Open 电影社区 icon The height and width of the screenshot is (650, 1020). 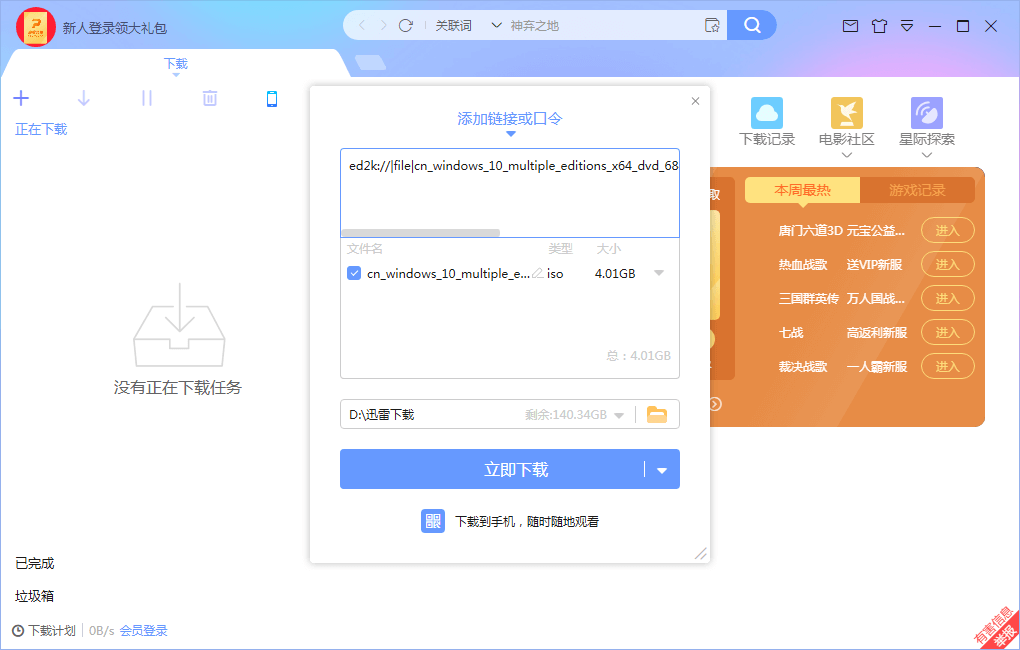[847, 113]
